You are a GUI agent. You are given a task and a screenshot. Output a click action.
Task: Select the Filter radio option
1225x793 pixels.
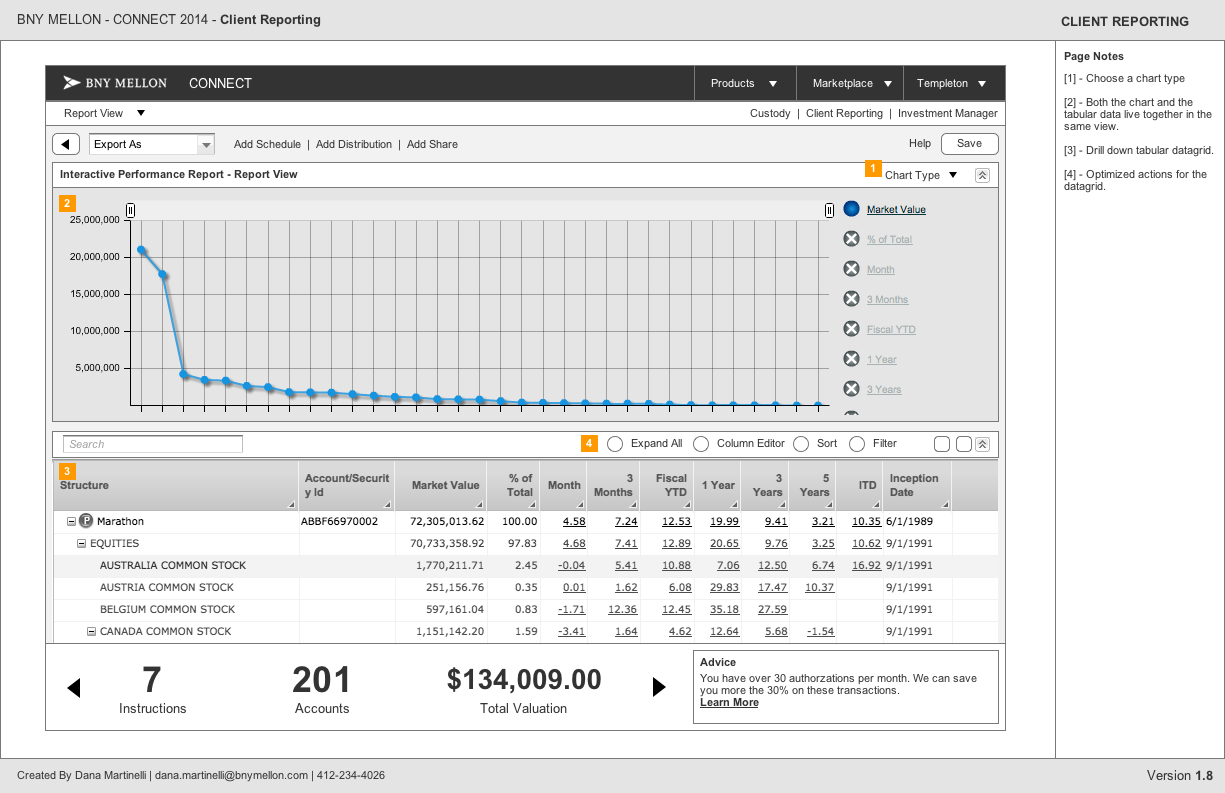(x=857, y=444)
